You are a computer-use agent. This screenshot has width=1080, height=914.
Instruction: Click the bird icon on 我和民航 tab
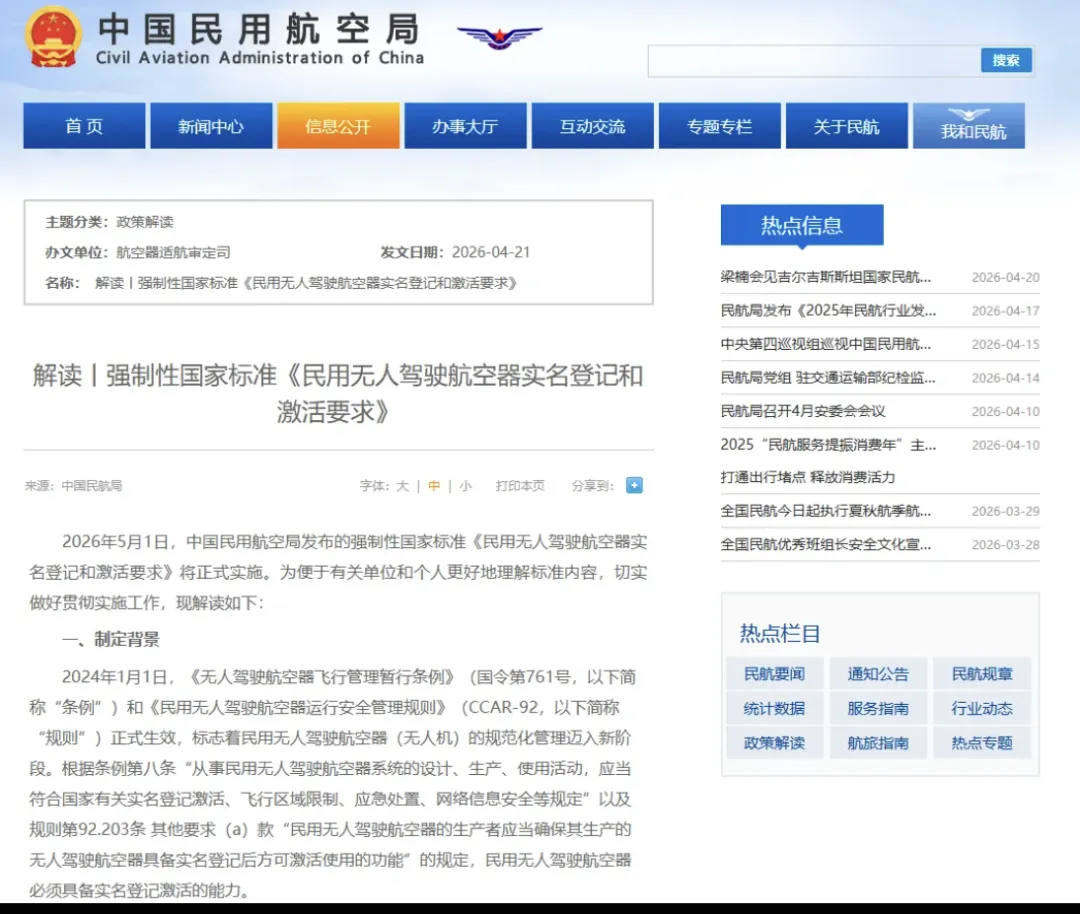tap(967, 112)
